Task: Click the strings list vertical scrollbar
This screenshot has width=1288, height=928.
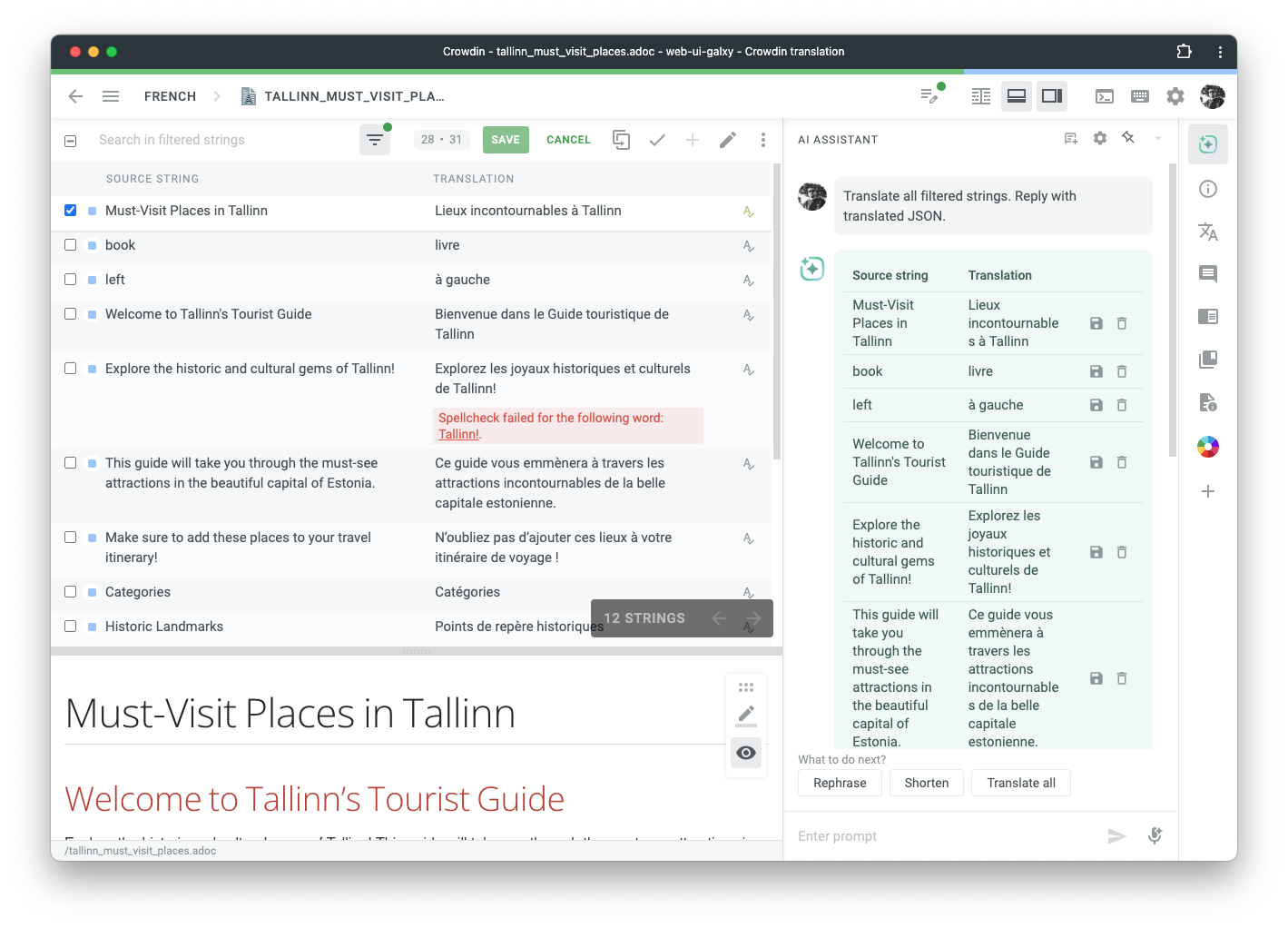Action: (777, 311)
